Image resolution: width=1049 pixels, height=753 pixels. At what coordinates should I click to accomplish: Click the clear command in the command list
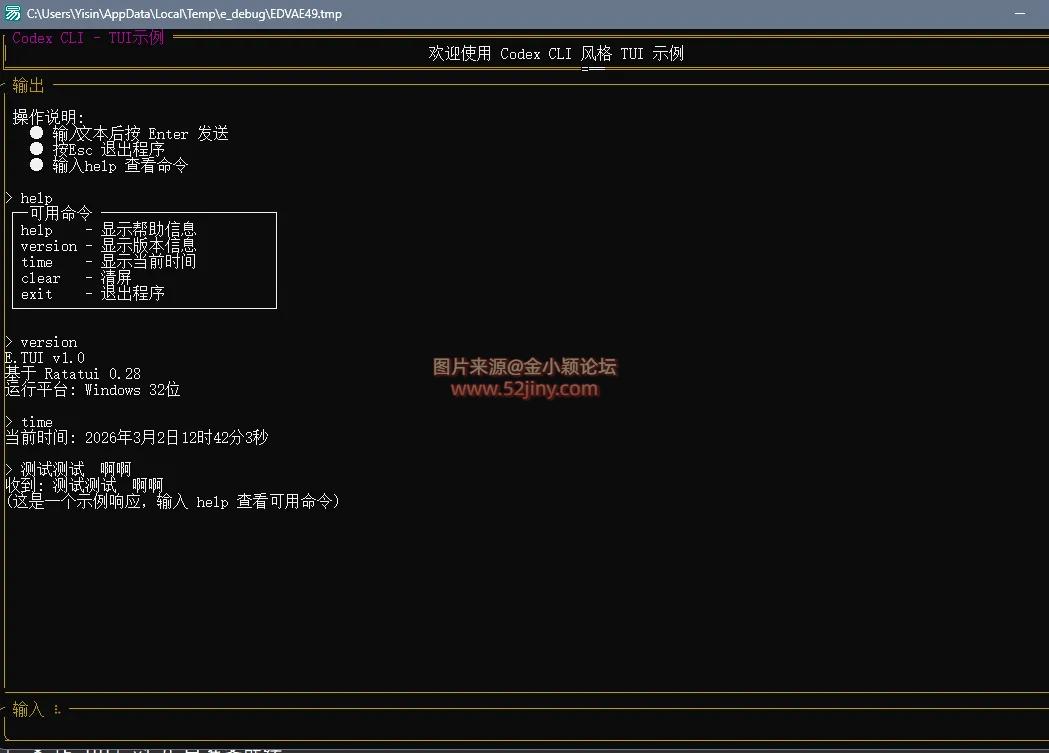pyautogui.click(x=40, y=278)
